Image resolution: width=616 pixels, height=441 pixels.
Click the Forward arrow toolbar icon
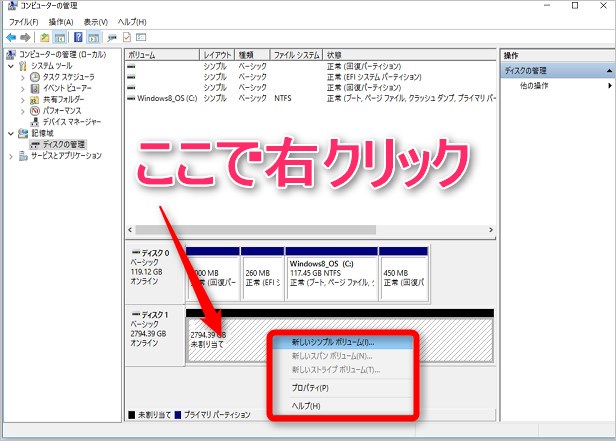coord(25,38)
